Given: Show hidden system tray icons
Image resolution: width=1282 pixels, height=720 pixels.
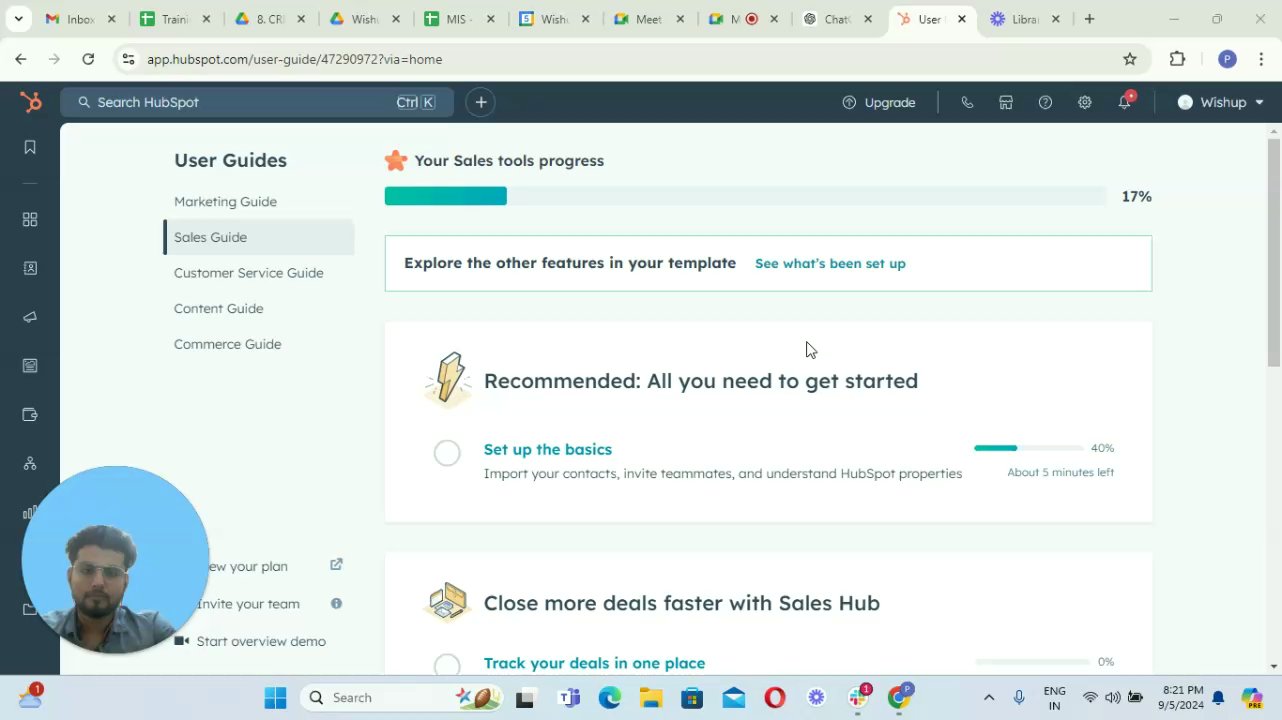Looking at the screenshot, I should 989,698.
